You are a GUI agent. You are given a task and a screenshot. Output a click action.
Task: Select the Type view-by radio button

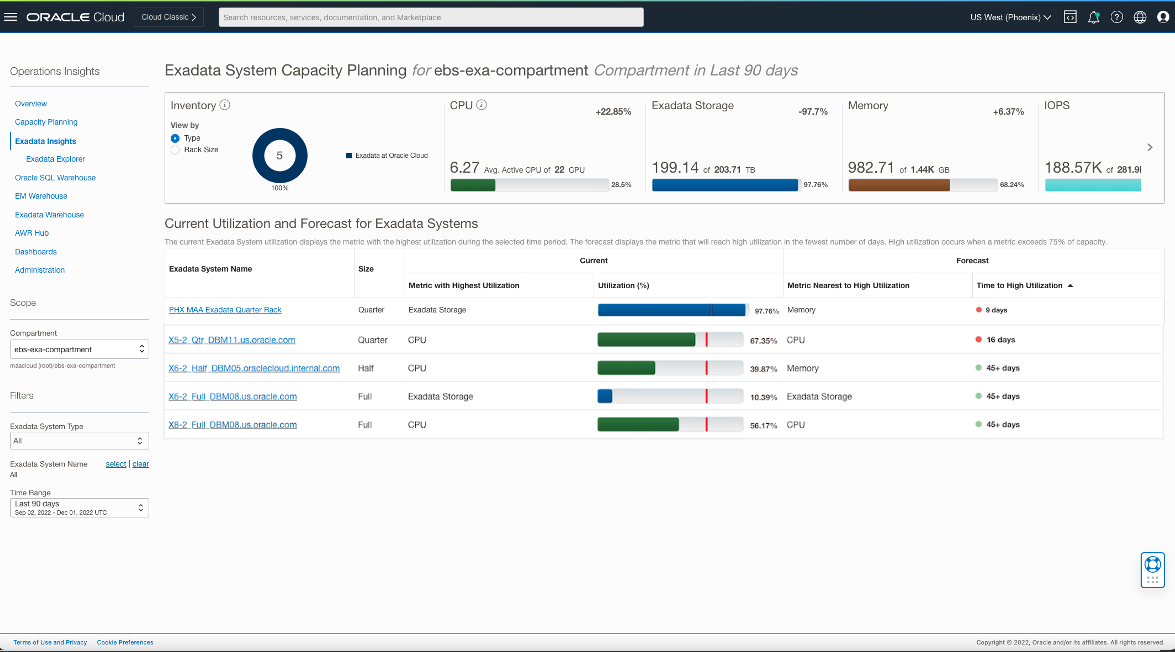[x=175, y=138]
